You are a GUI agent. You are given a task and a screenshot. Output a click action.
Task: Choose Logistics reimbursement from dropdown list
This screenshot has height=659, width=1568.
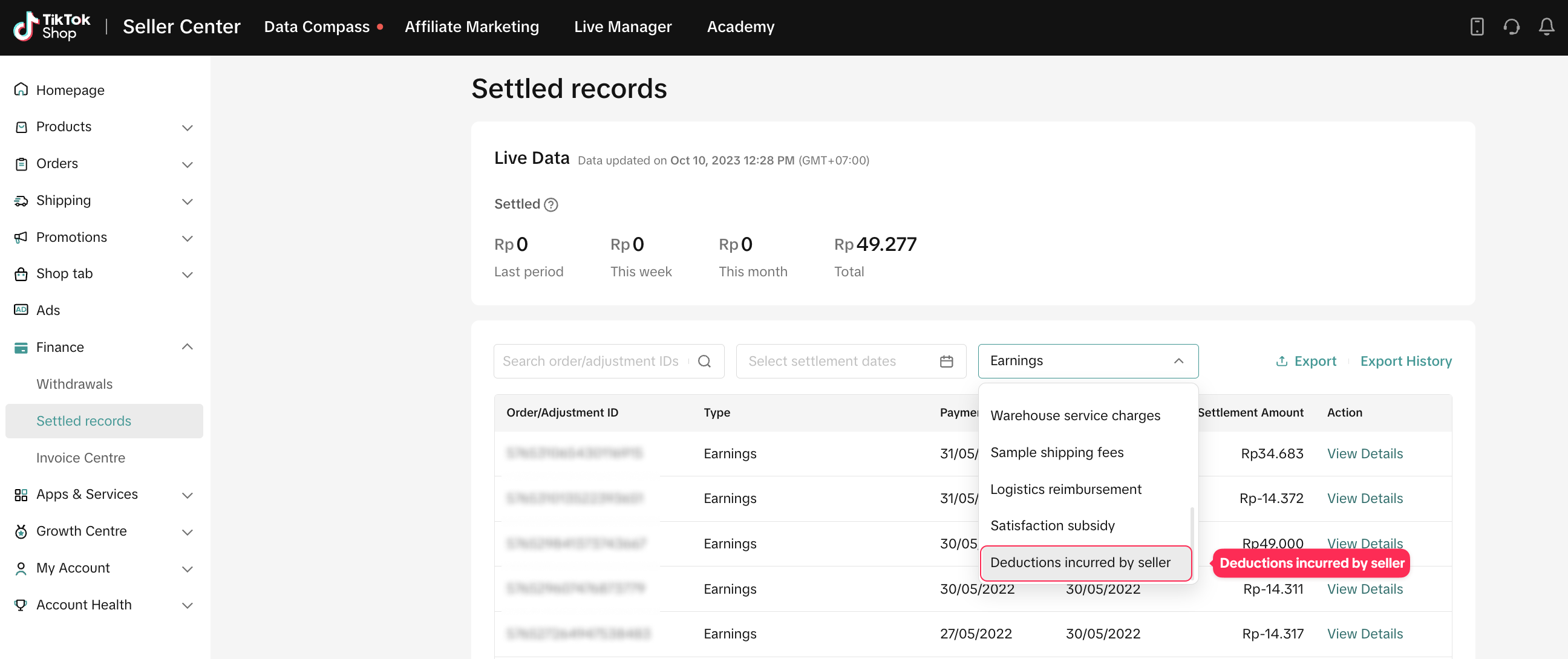pos(1065,489)
